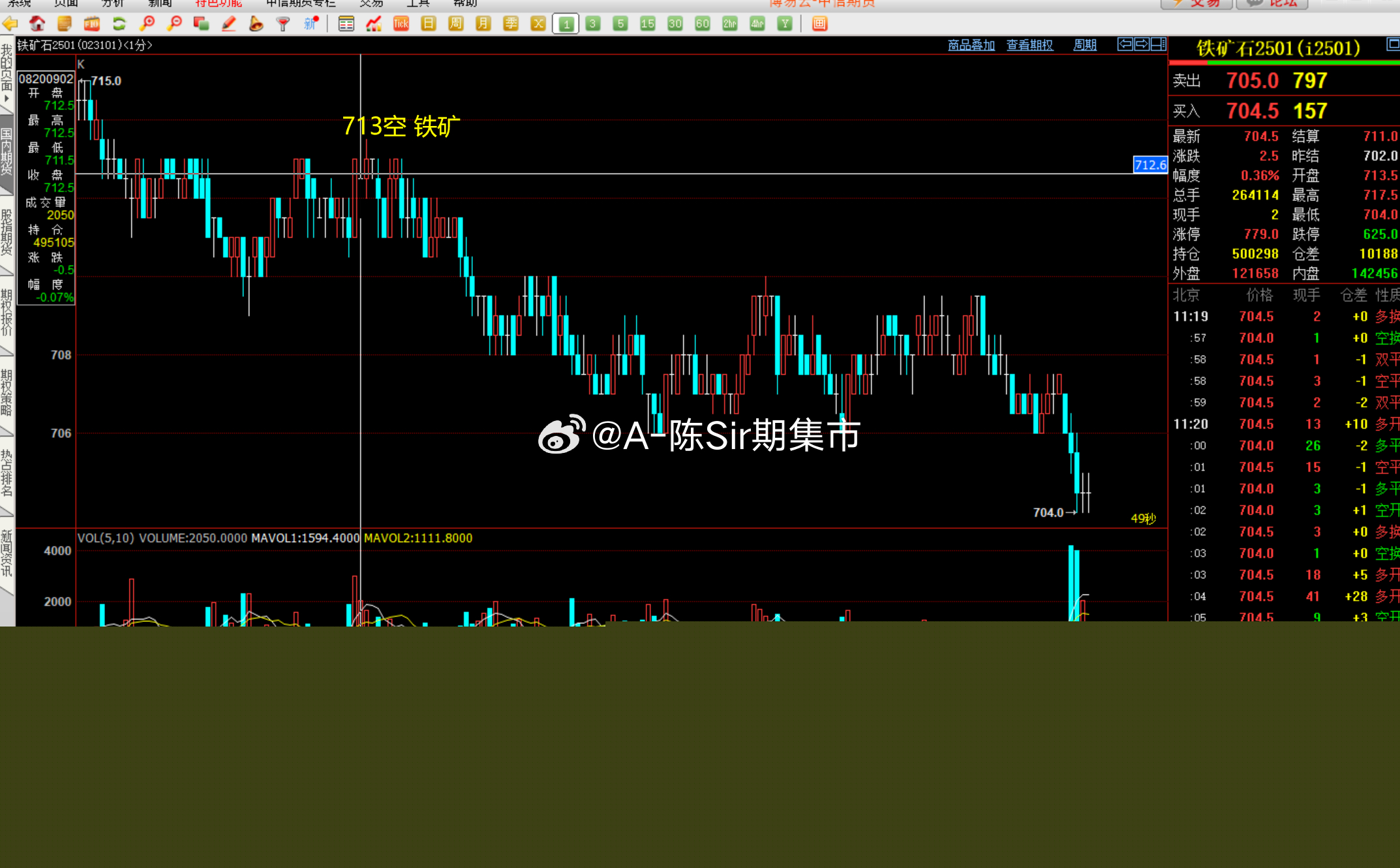Open the 系统 menu
This screenshot has height=868, width=1400.
(20, 3)
